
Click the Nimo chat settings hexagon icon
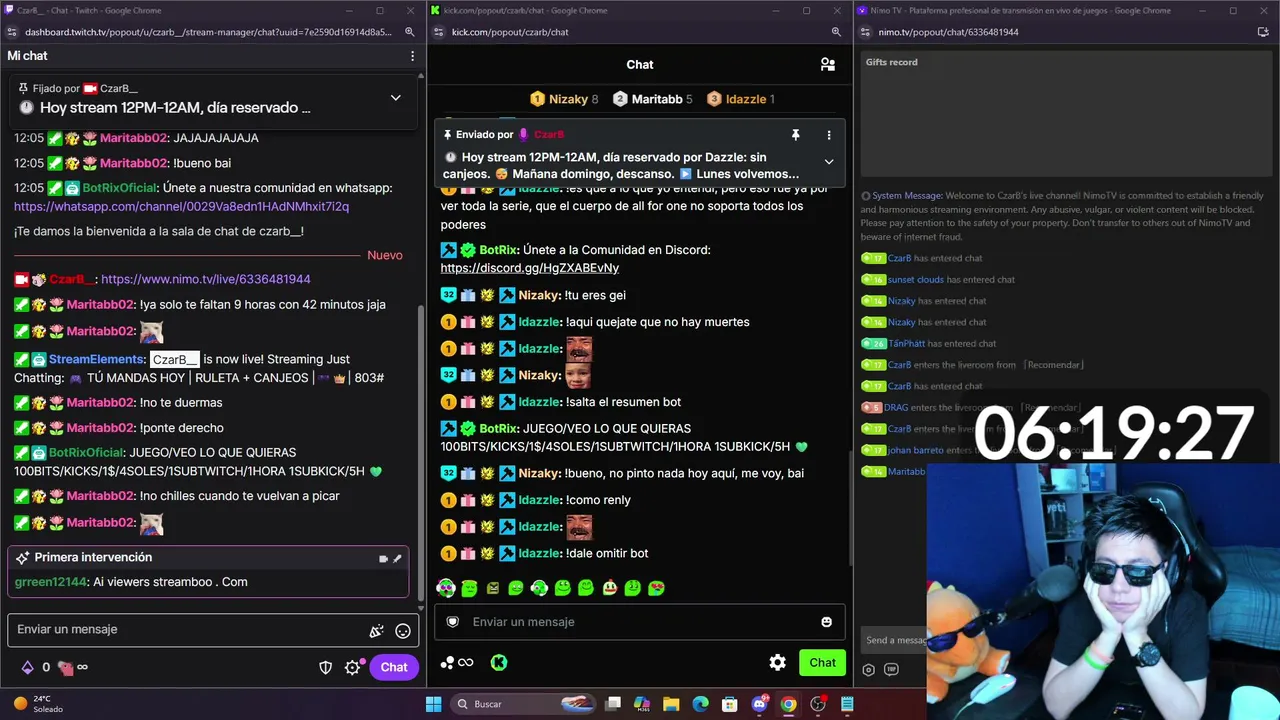pyautogui.click(x=868, y=670)
